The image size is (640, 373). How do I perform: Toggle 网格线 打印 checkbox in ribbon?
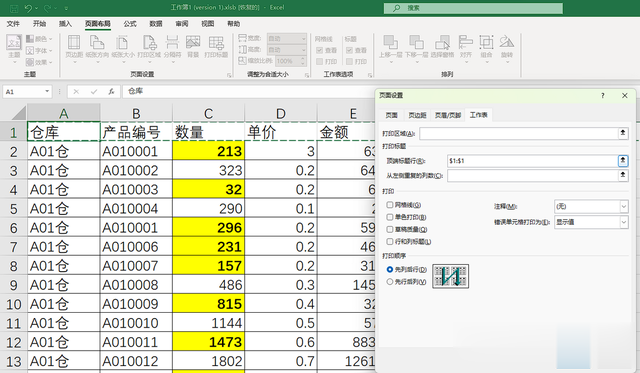[x=320, y=62]
